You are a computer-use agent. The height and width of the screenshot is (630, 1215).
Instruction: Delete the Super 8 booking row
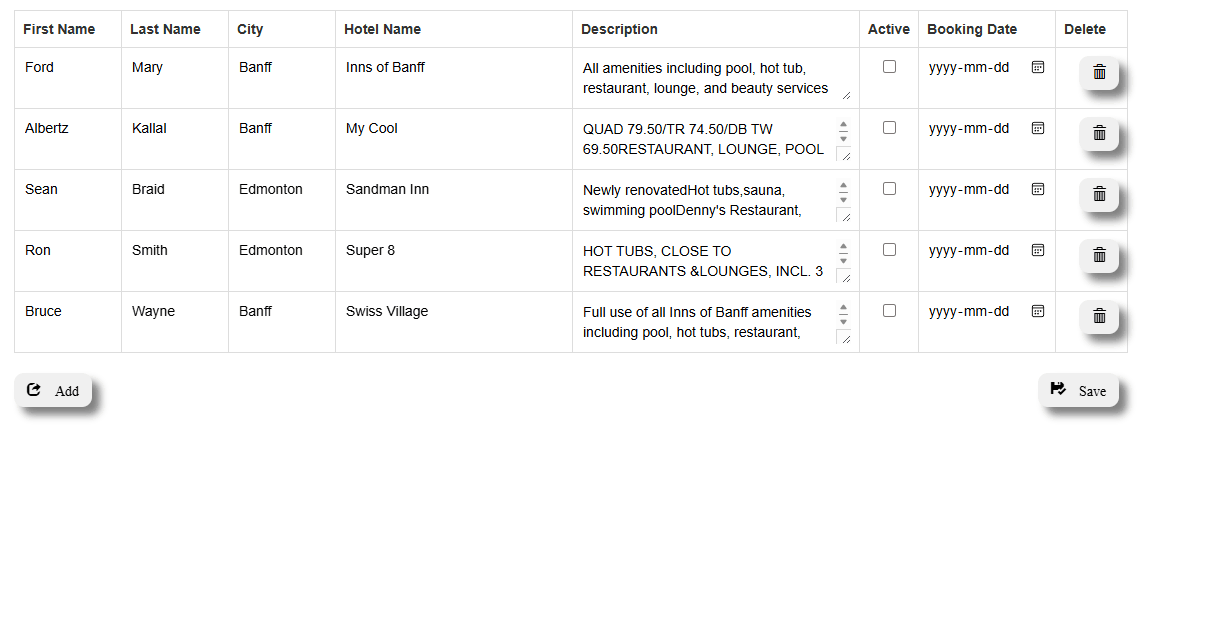[x=1099, y=255]
